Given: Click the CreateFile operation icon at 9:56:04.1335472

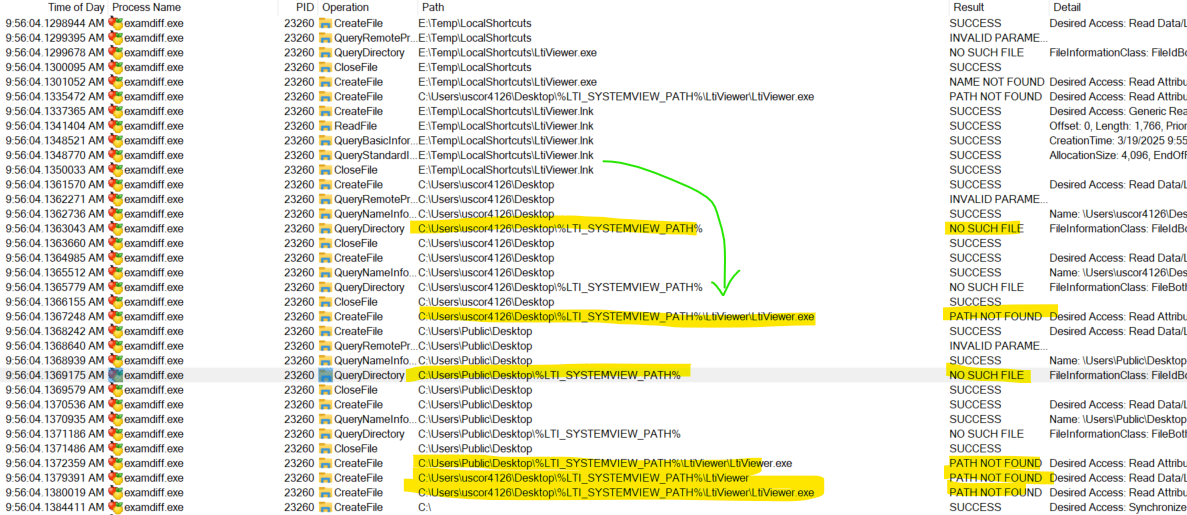Looking at the screenshot, I should pos(325,97).
